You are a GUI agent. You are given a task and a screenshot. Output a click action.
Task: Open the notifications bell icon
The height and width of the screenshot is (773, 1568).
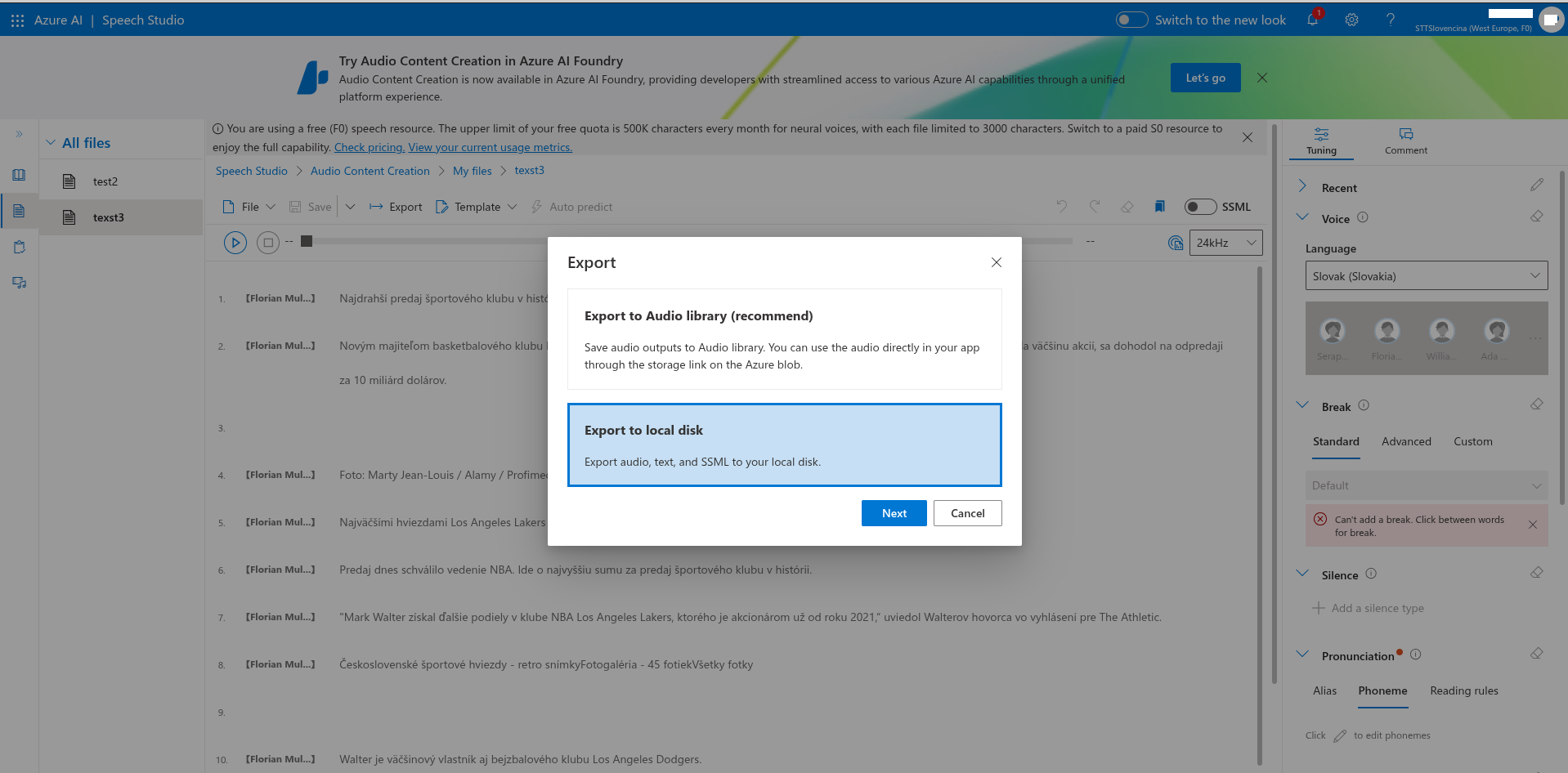[x=1312, y=20]
